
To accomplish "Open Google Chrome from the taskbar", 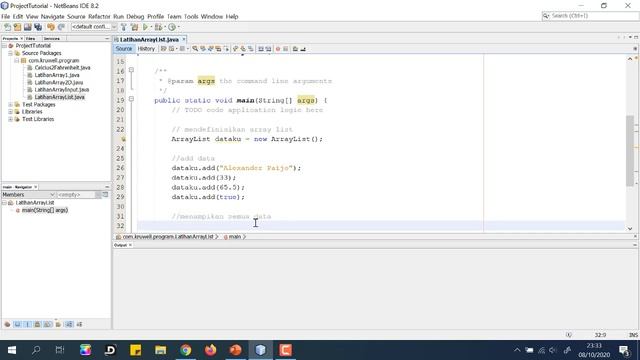I will 186,350.
